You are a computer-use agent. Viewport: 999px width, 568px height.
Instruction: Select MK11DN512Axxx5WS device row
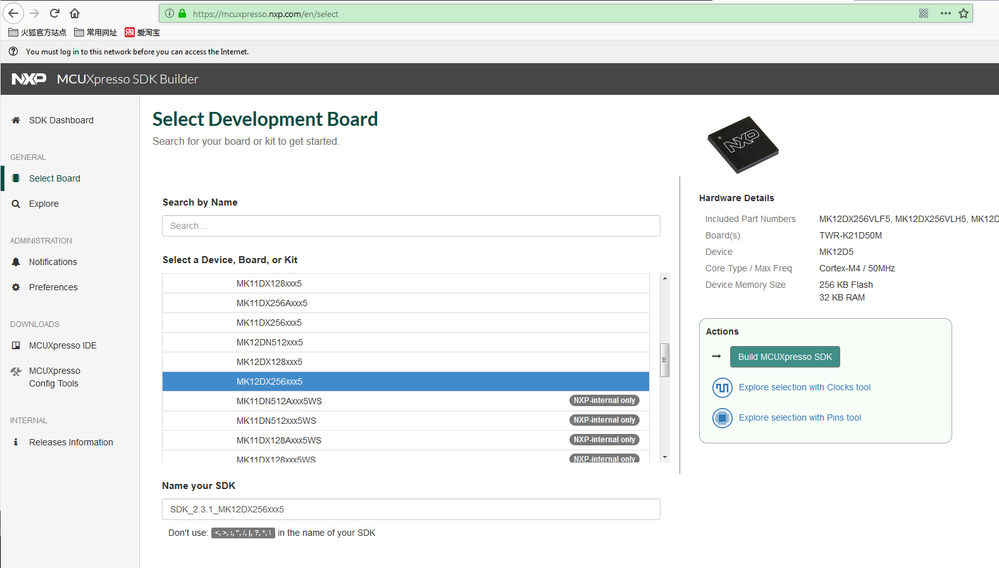tap(406, 401)
